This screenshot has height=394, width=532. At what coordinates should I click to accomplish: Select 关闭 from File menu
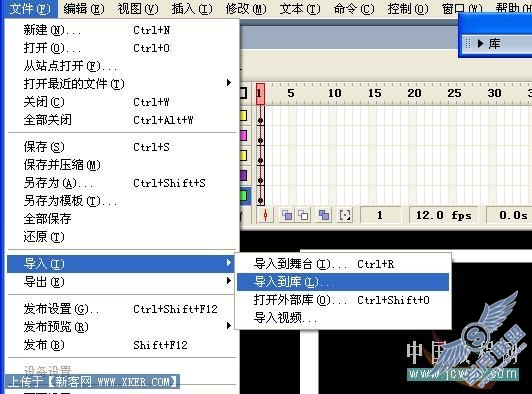point(121,101)
